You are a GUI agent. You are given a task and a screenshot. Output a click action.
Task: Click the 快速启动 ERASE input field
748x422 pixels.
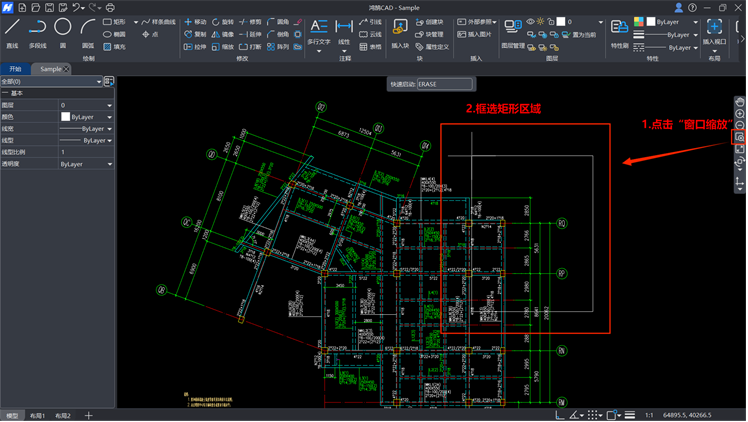click(x=444, y=84)
